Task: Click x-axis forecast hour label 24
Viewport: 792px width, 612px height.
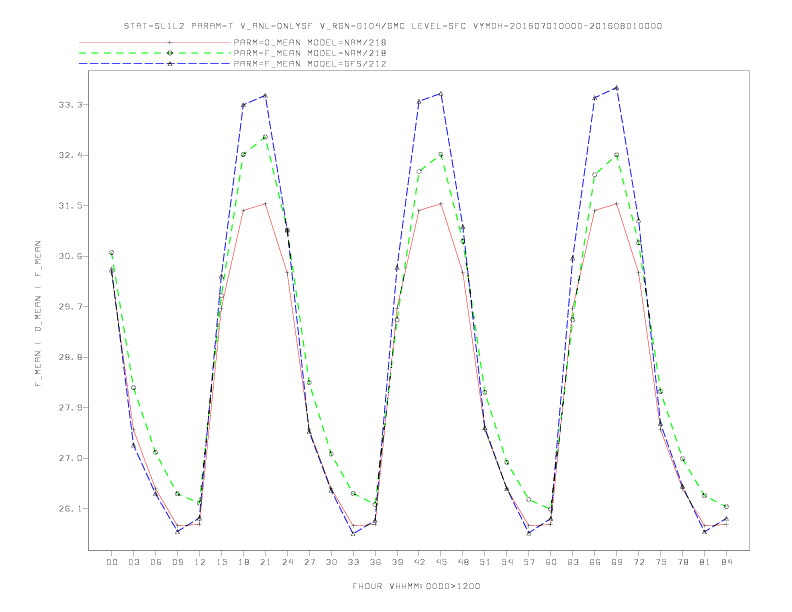Action: pos(287,562)
